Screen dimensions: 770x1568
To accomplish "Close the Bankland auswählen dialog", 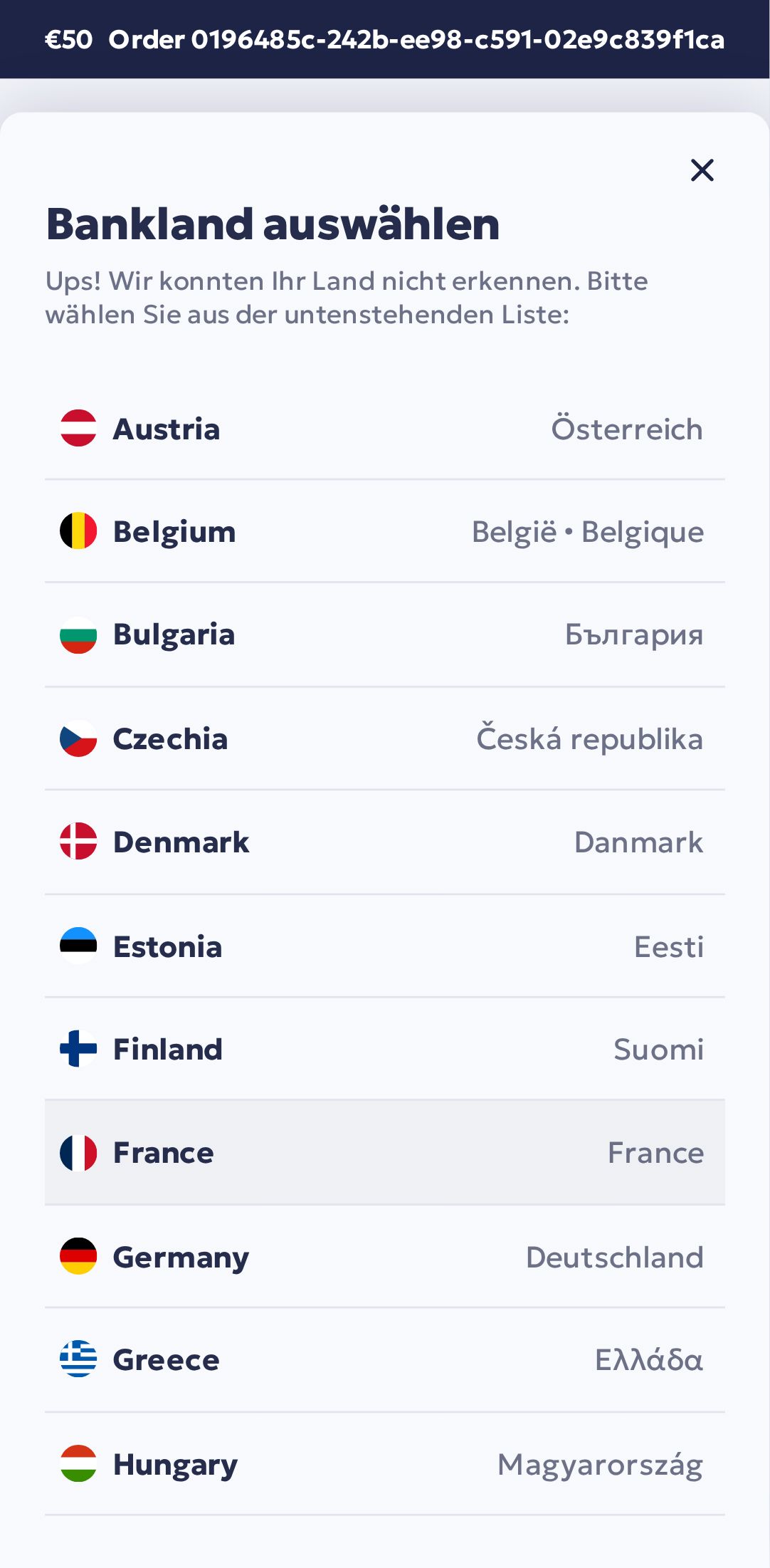I will pos(702,170).
